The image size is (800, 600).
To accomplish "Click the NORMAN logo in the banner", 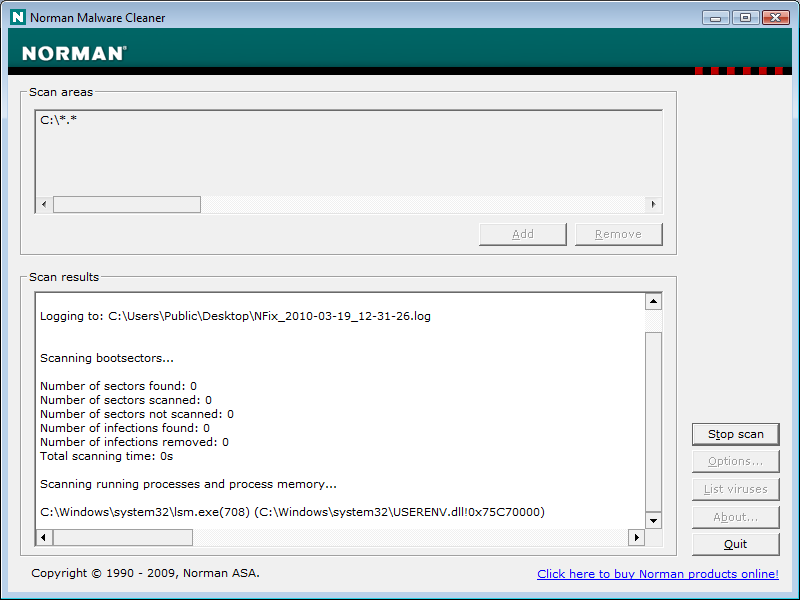I will pos(74,53).
